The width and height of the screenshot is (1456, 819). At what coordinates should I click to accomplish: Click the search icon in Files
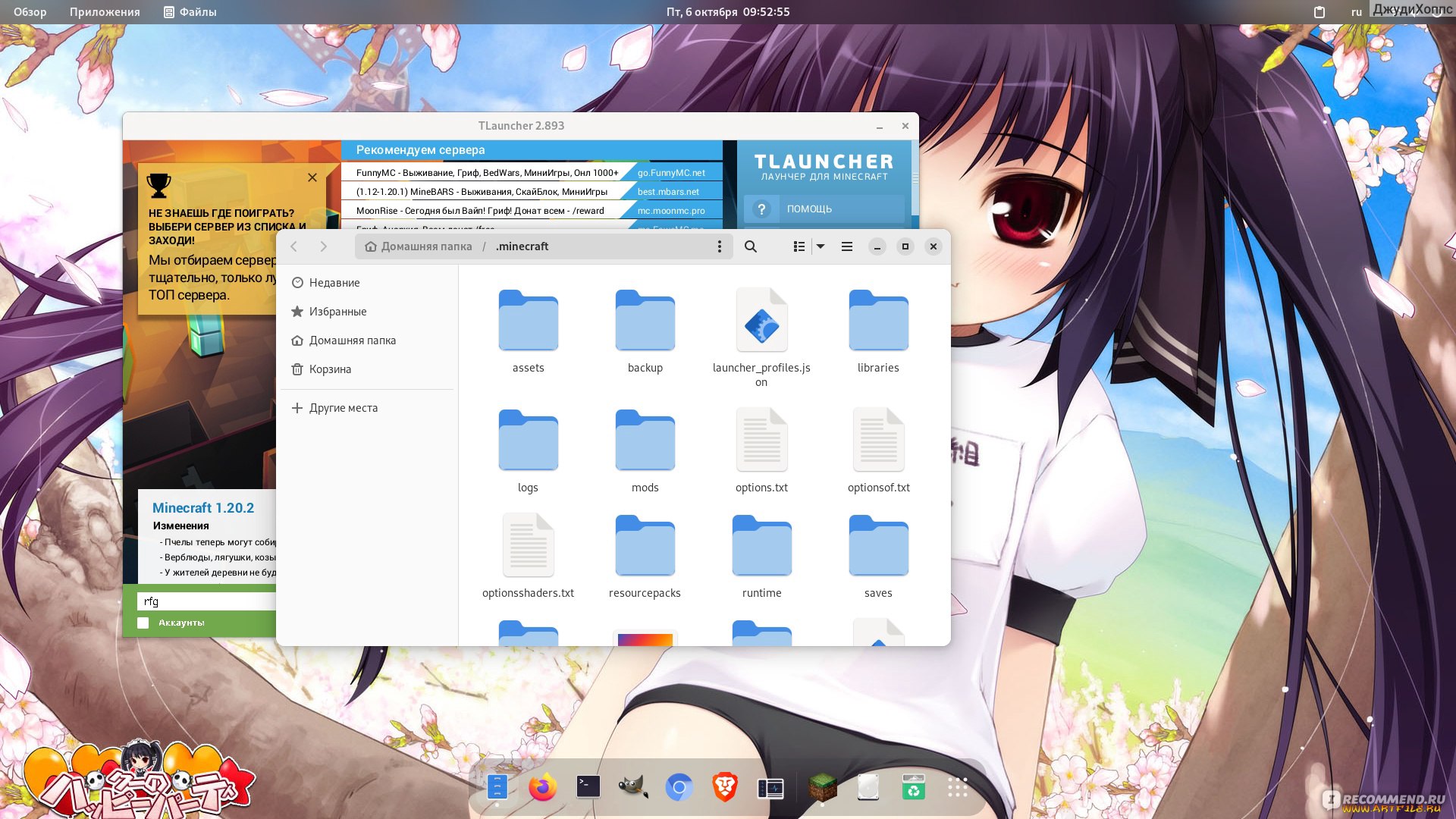tap(751, 246)
